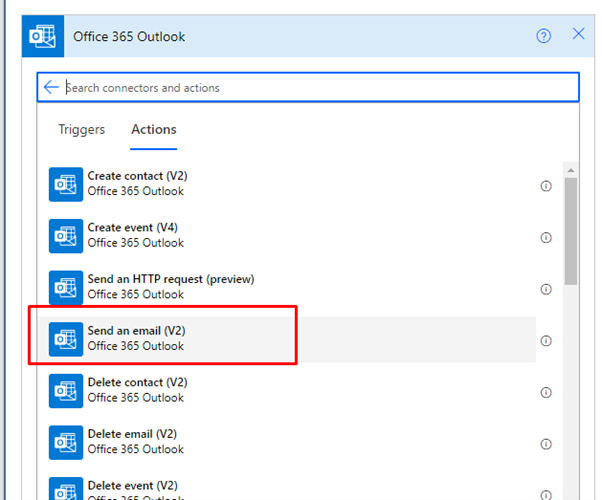602x500 pixels.
Task: Open the help question mark icon
Action: click(543, 36)
